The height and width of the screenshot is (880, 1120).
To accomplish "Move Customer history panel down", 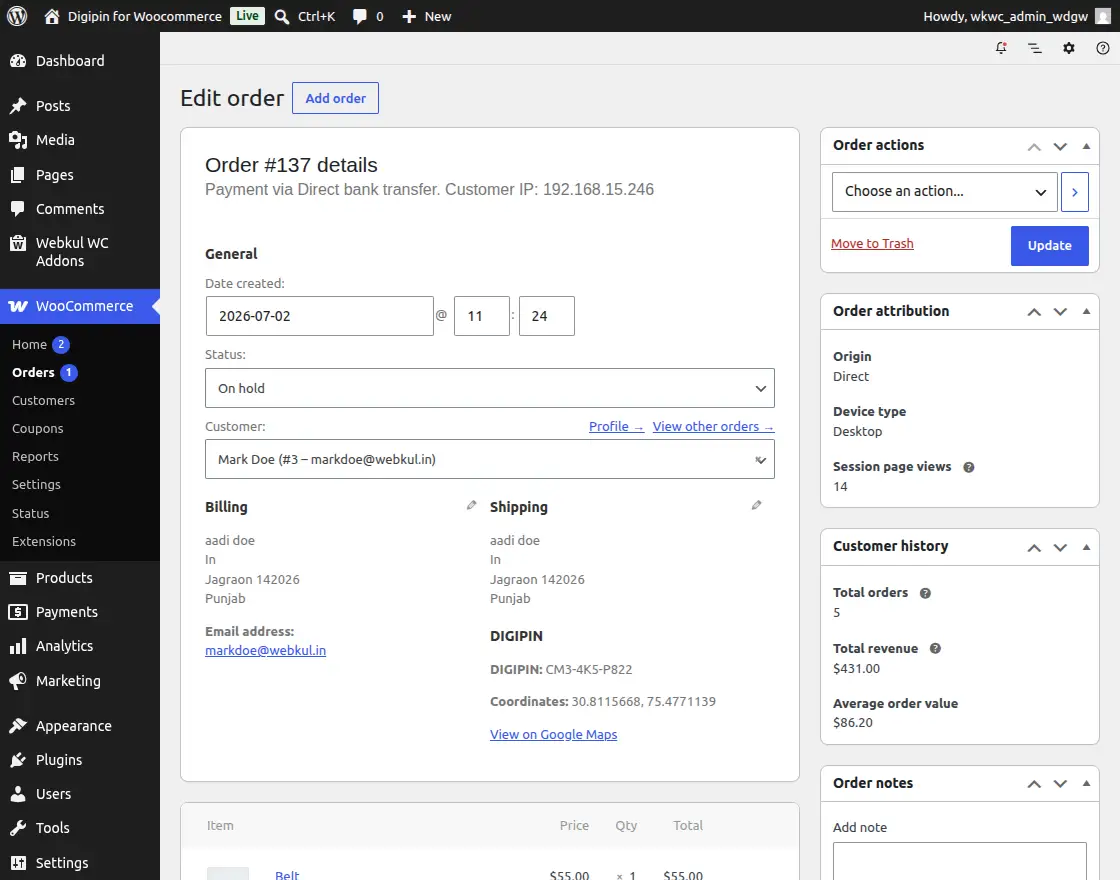I will point(1060,548).
